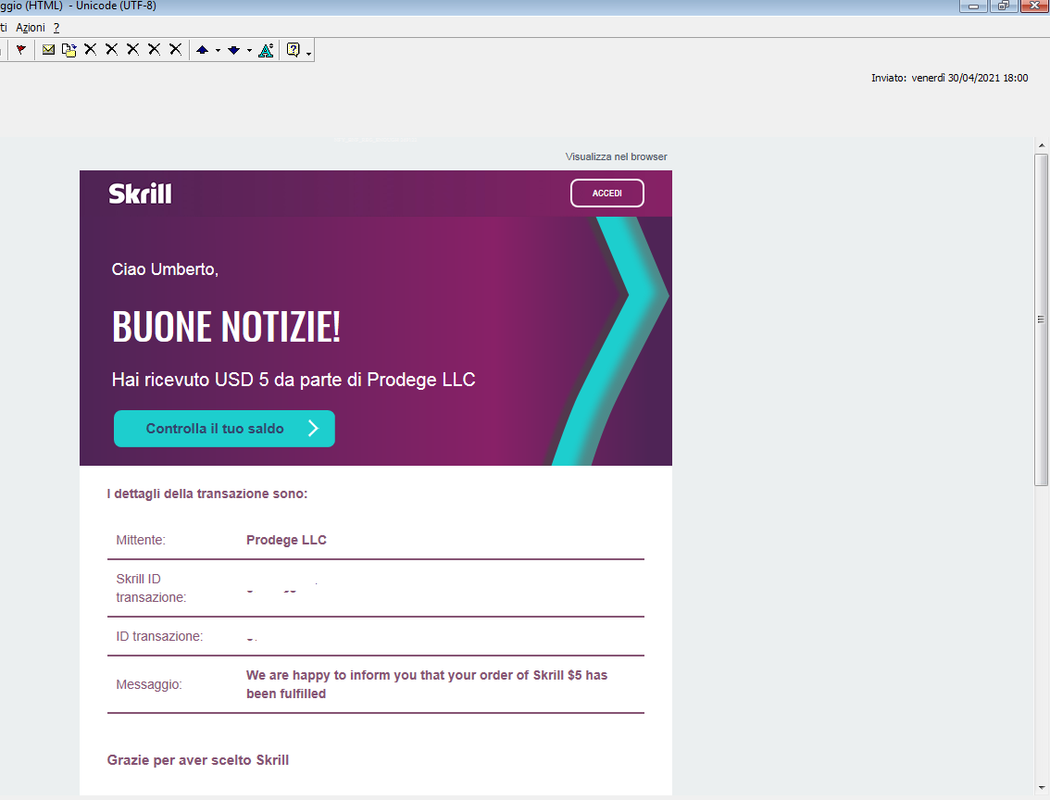
Task: Click the Controlla il tuo saldo button
Action: coord(224,428)
